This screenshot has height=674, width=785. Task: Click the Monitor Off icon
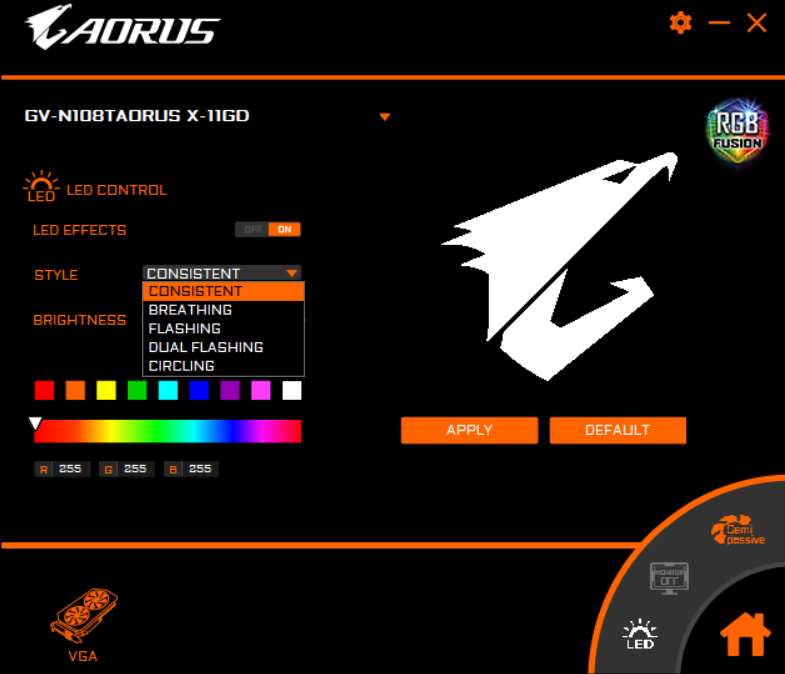[x=669, y=577]
